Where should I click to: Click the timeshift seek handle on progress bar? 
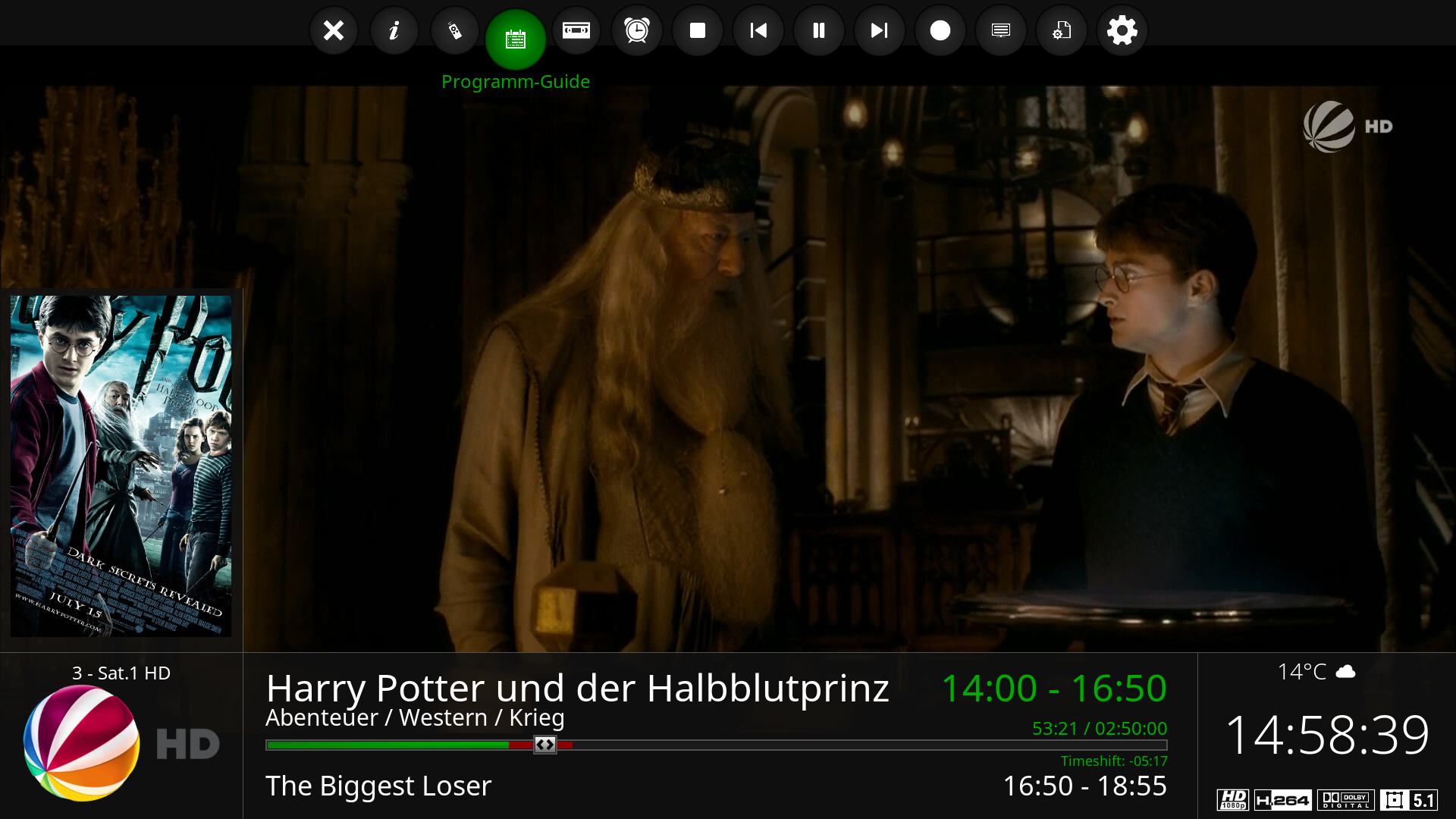544,745
